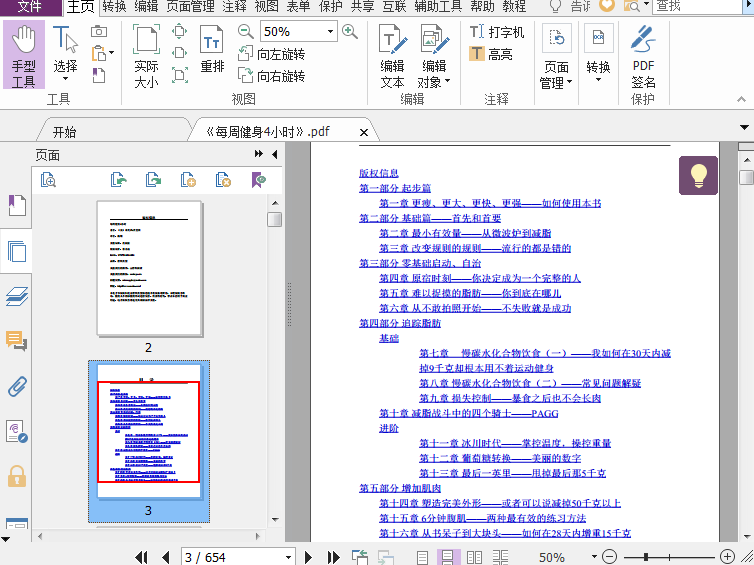Expand the pages panel with double arrow
The height and width of the screenshot is (565, 754).
tap(259, 154)
